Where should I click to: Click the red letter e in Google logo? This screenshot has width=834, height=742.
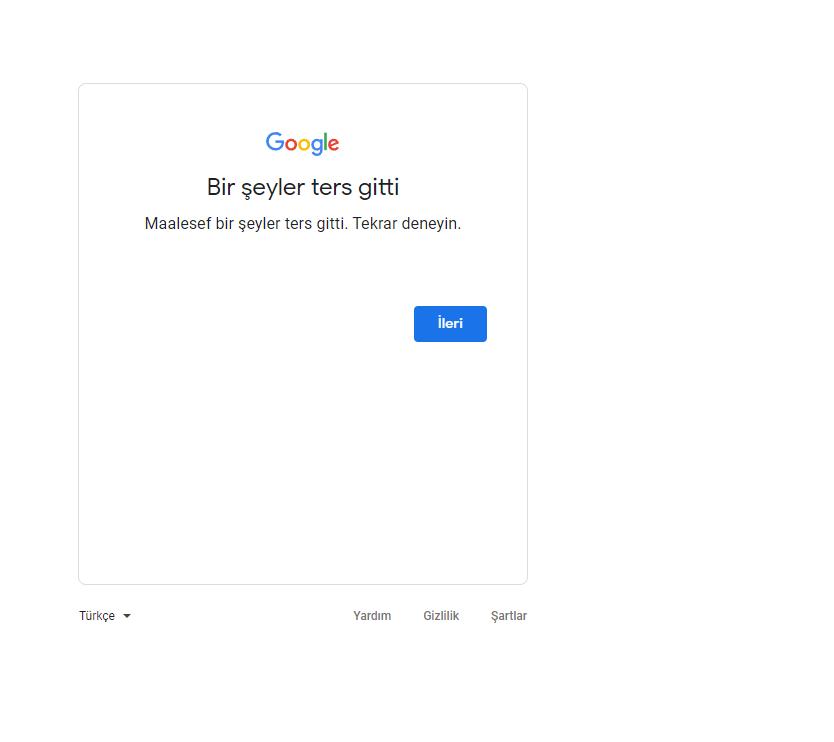333,144
